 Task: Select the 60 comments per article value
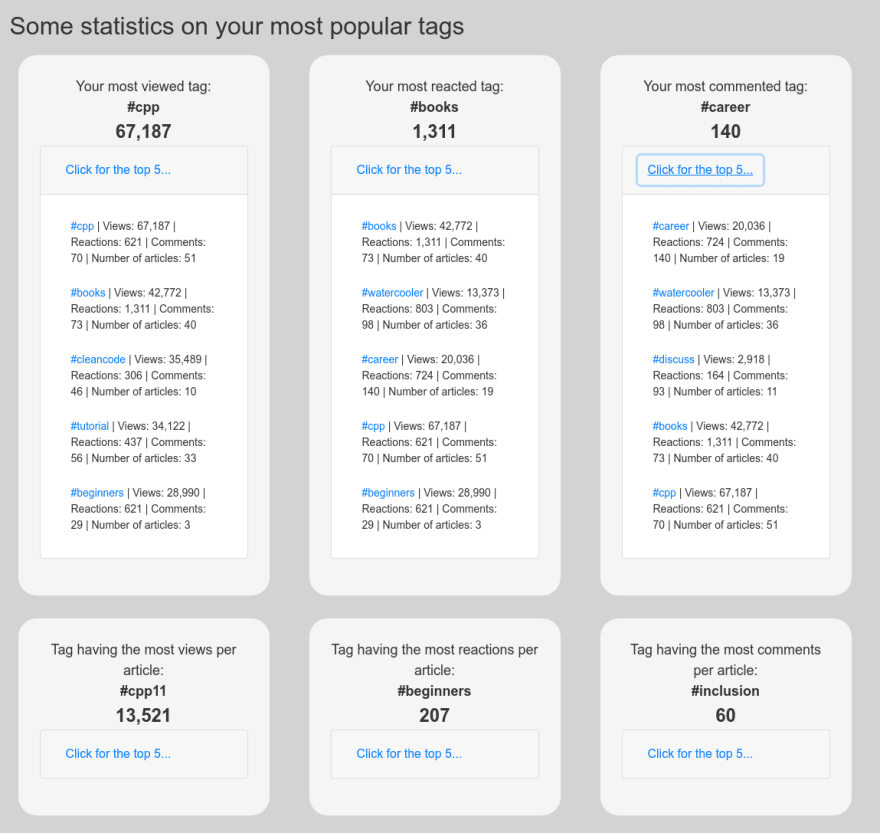[725, 715]
